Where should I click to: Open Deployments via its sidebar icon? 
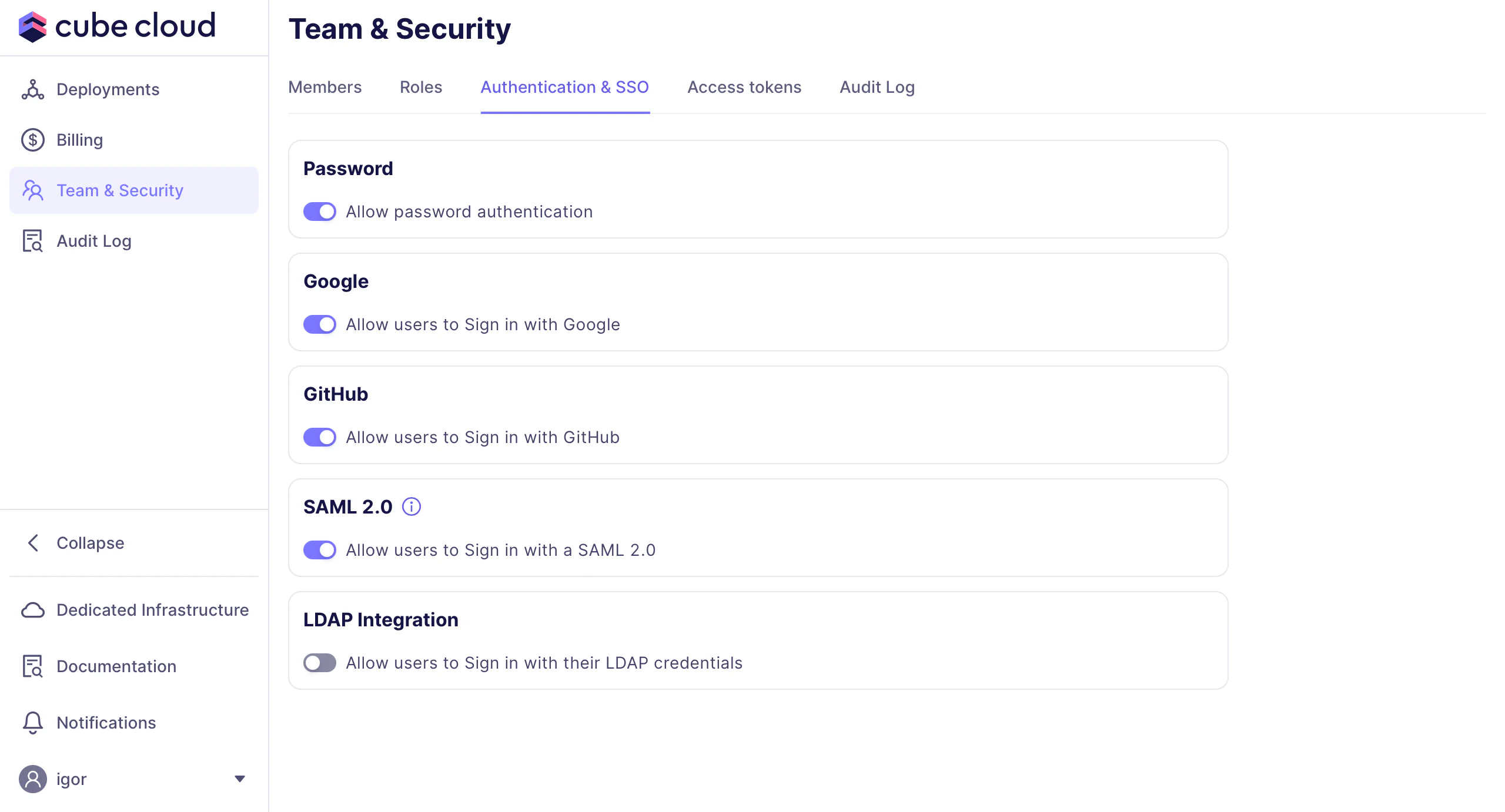pyautogui.click(x=32, y=89)
